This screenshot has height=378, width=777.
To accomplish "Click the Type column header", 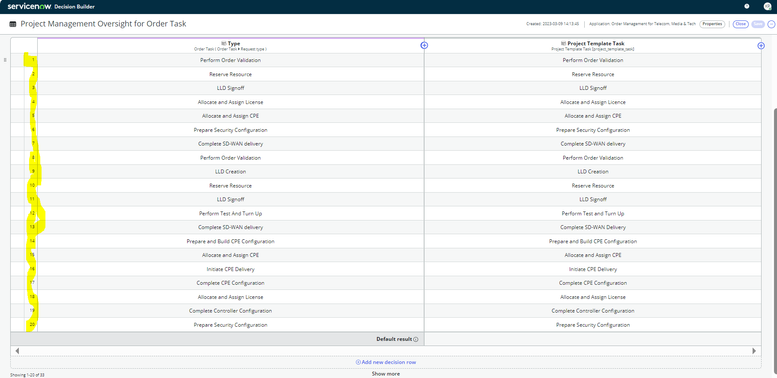I will 230,46.
